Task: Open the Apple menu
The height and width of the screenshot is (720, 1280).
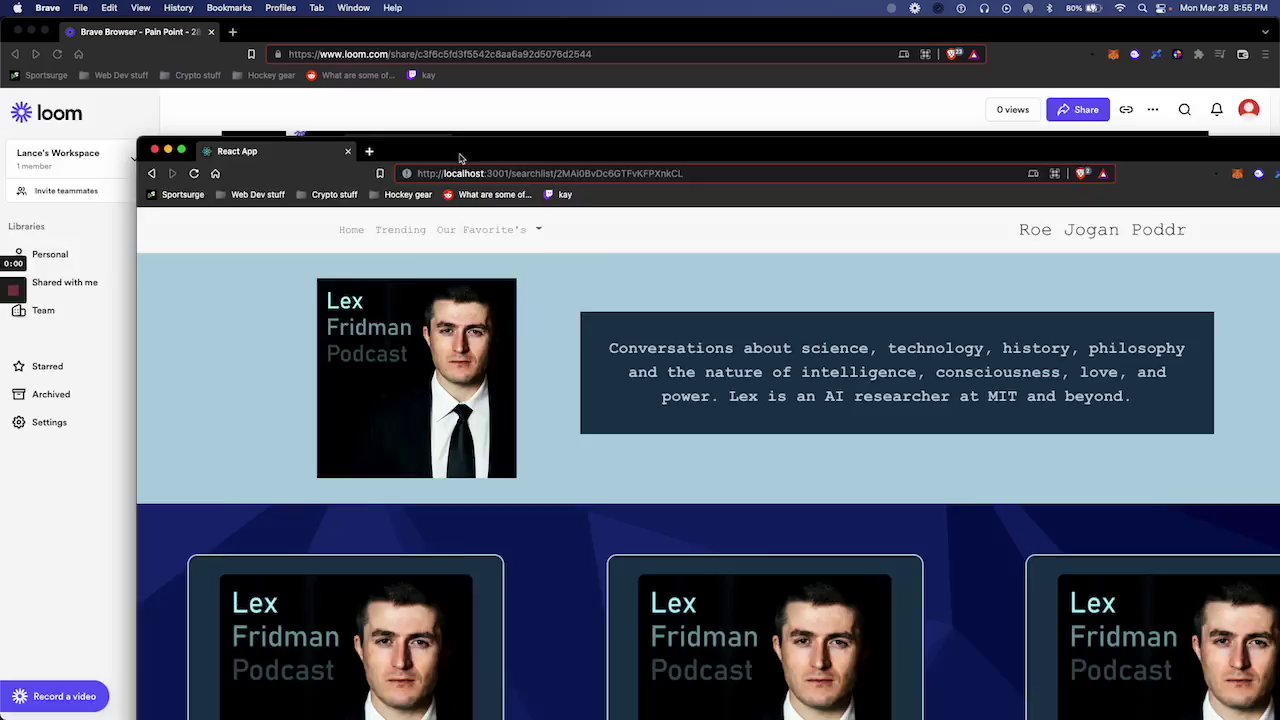Action: click(17, 8)
